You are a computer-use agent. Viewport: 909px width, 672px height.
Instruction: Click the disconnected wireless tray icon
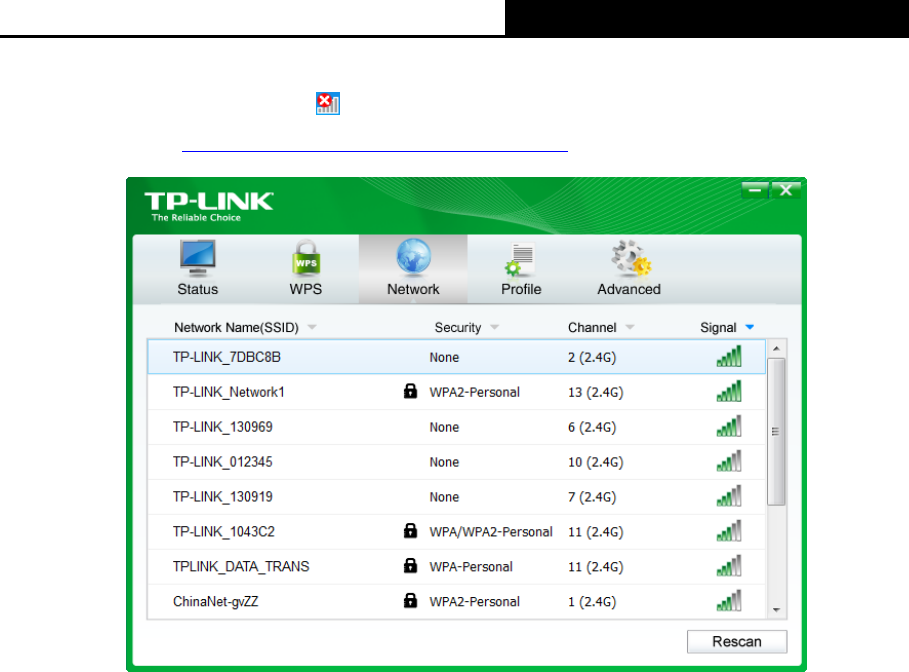click(328, 103)
